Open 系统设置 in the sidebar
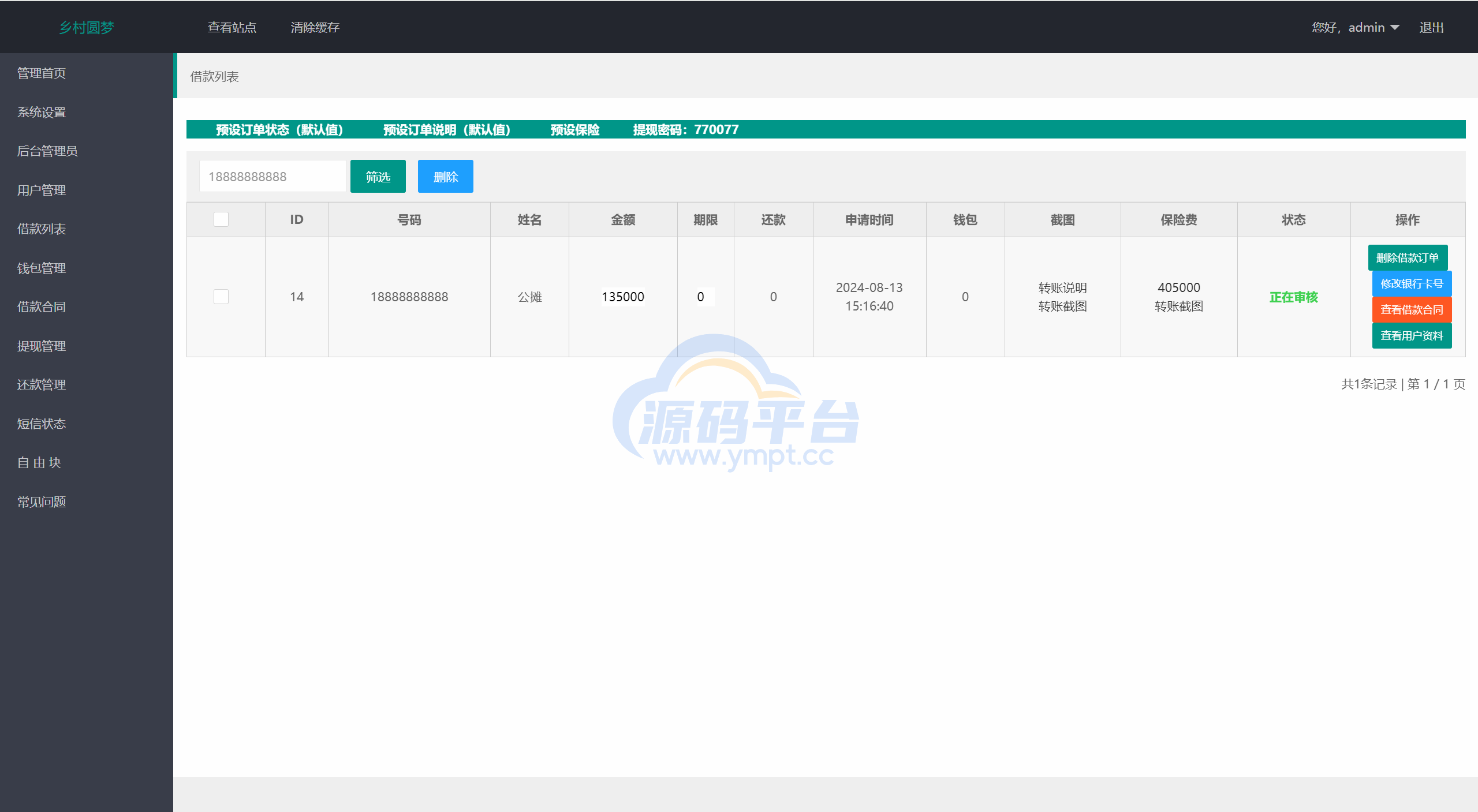1478x812 pixels. 42,113
